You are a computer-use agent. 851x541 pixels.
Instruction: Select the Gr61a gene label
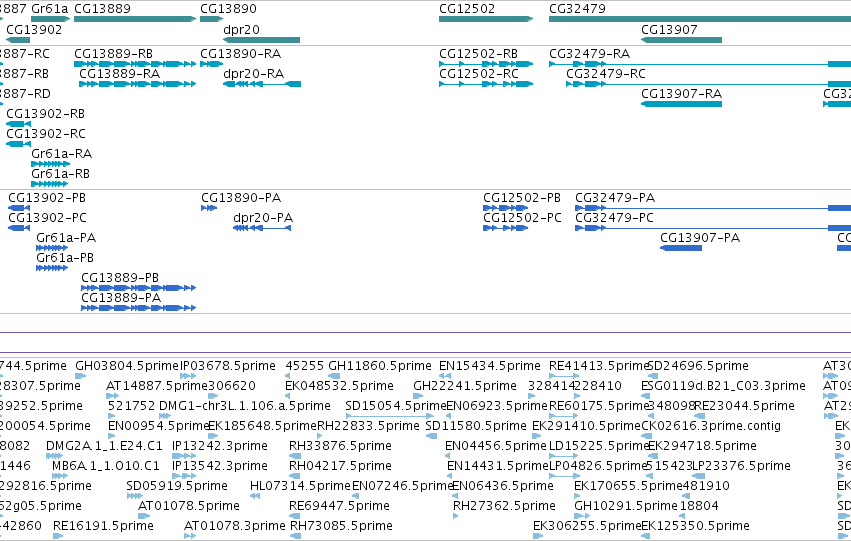click(49, 9)
